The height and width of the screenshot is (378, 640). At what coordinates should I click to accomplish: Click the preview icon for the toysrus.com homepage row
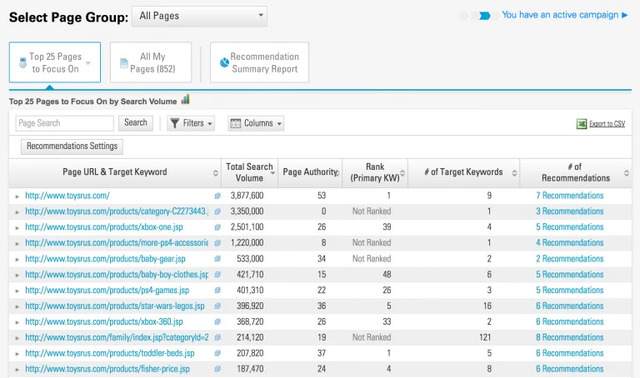(218, 196)
